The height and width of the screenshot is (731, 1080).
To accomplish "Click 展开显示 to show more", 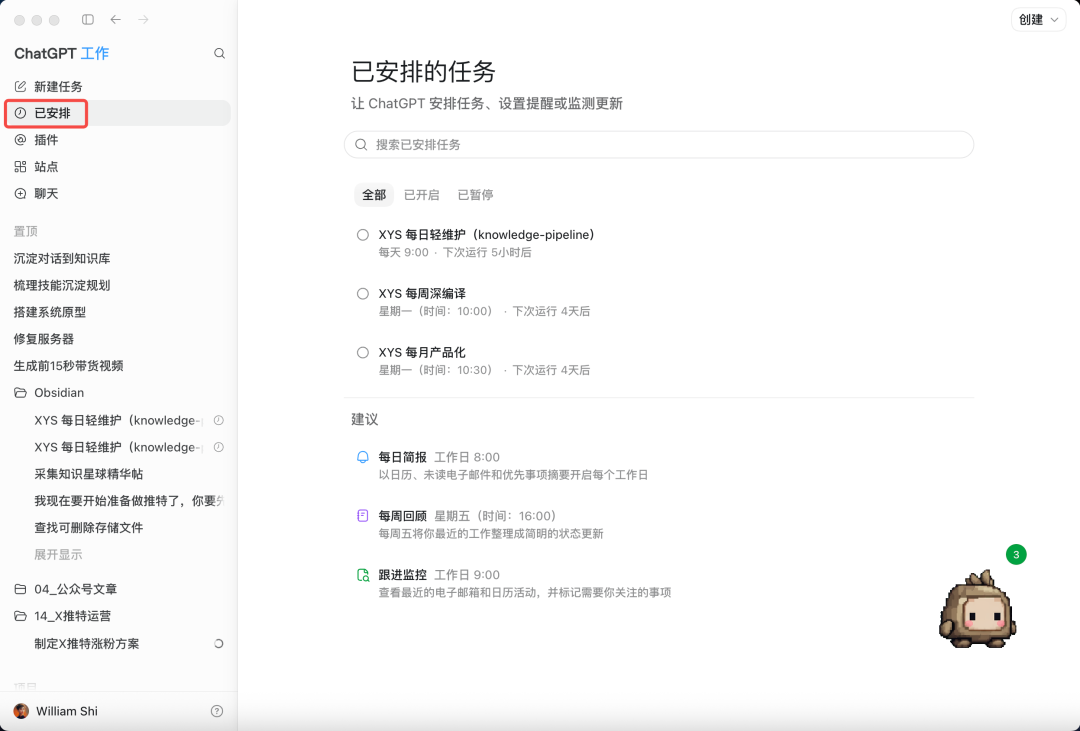I will tap(58, 555).
